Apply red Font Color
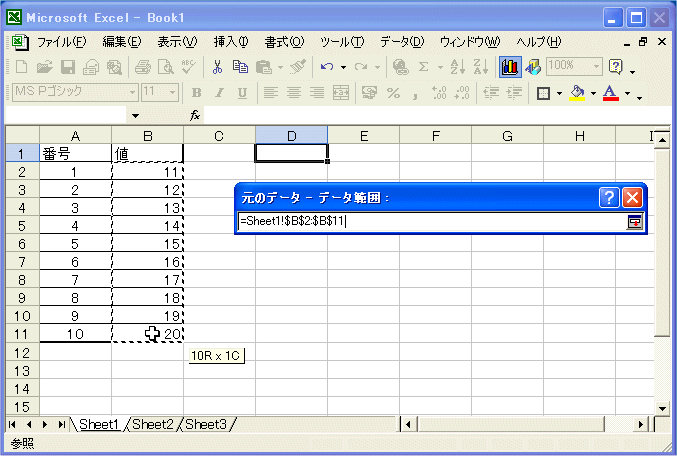This screenshot has width=677, height=456. point(611,93)
